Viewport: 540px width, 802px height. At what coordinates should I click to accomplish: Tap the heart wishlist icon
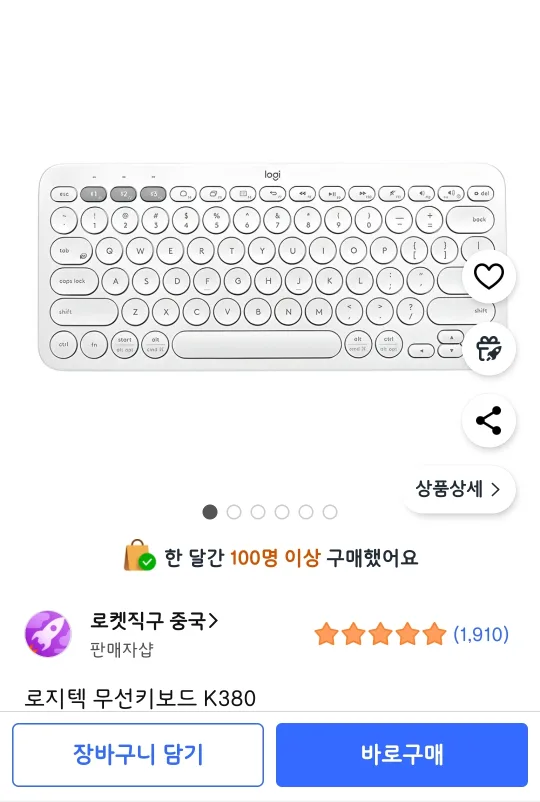click(x=489, y=277)
